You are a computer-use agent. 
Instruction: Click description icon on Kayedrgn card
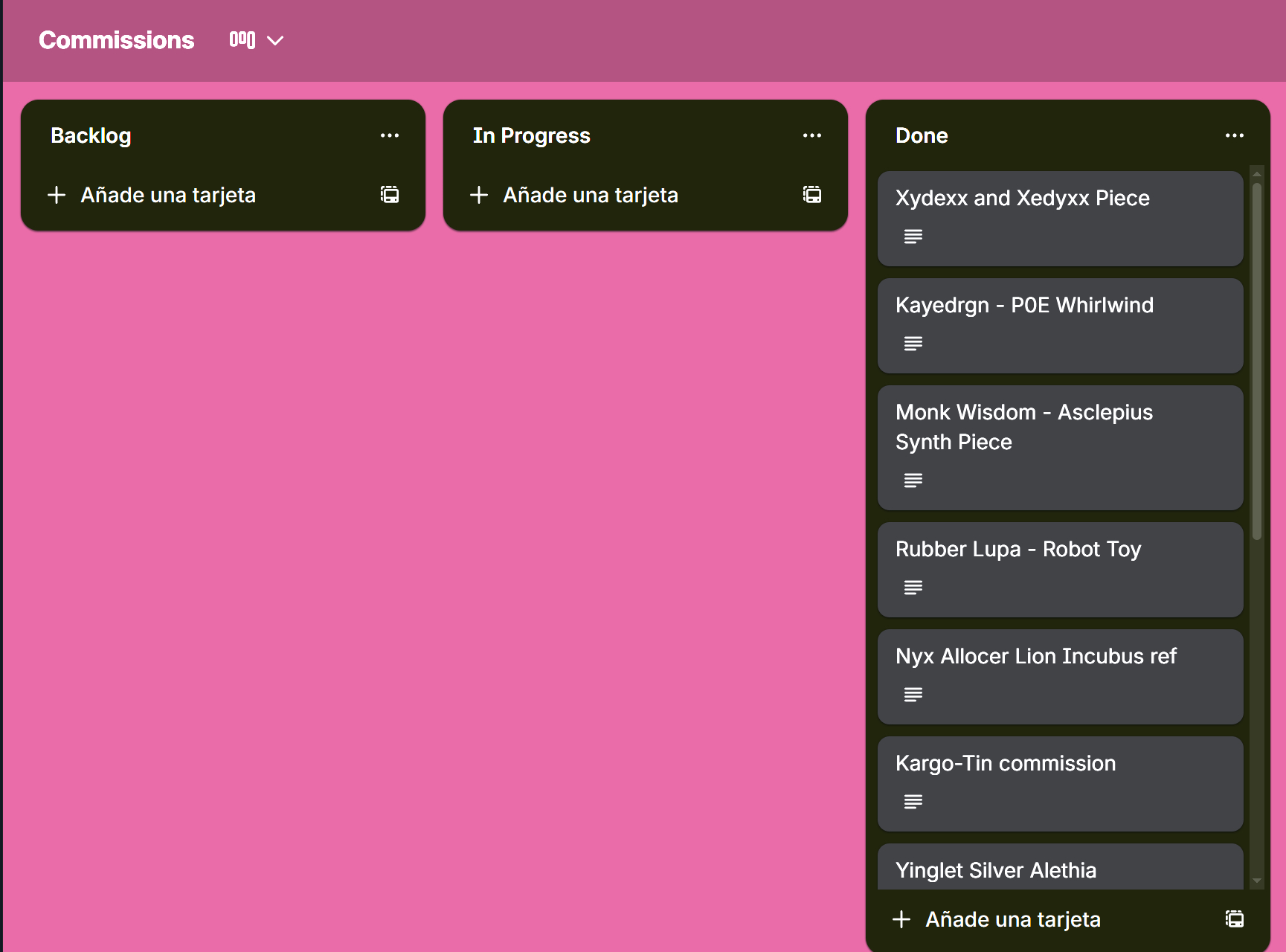(x=913, y=344)
